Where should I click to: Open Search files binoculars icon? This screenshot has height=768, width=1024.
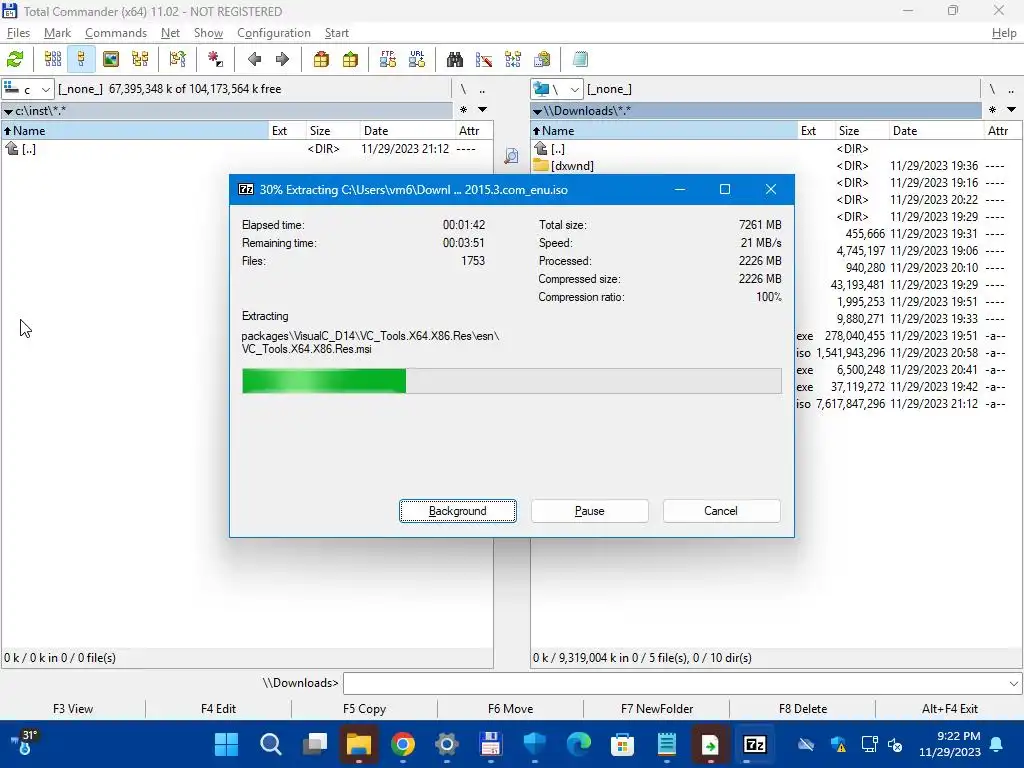[x=455, y=59]
